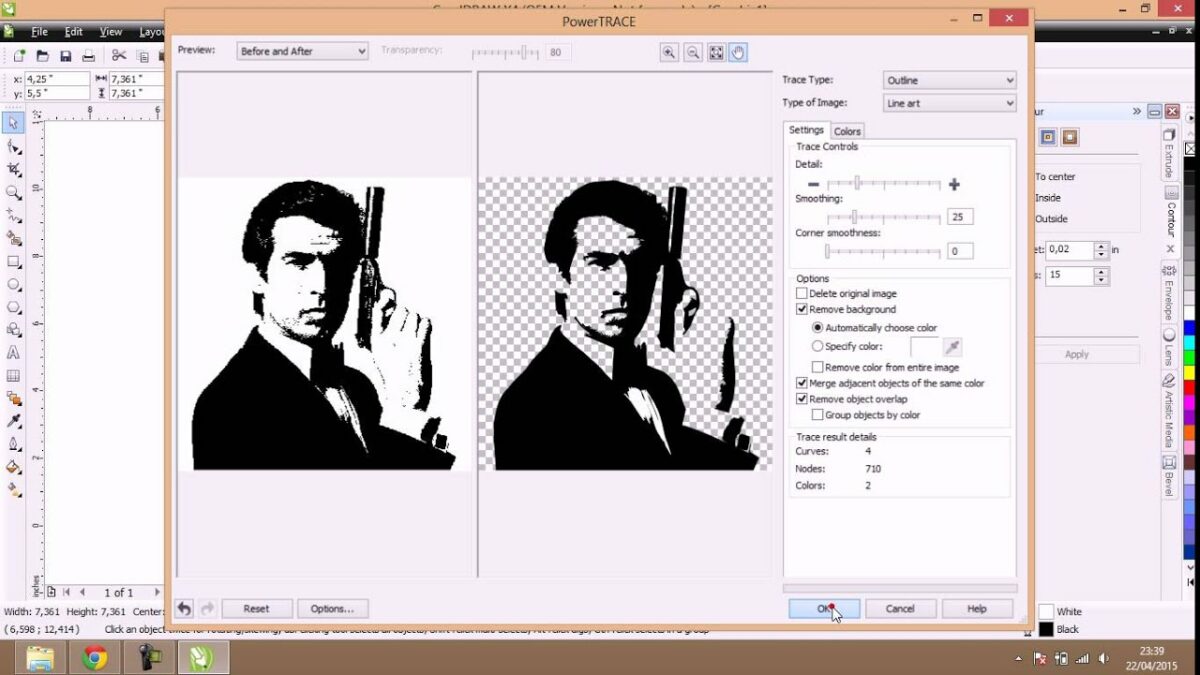Screen dimensions: 1200x675
Task: Select the Pick tool in the toolbox
Action: tap(13, 122)
